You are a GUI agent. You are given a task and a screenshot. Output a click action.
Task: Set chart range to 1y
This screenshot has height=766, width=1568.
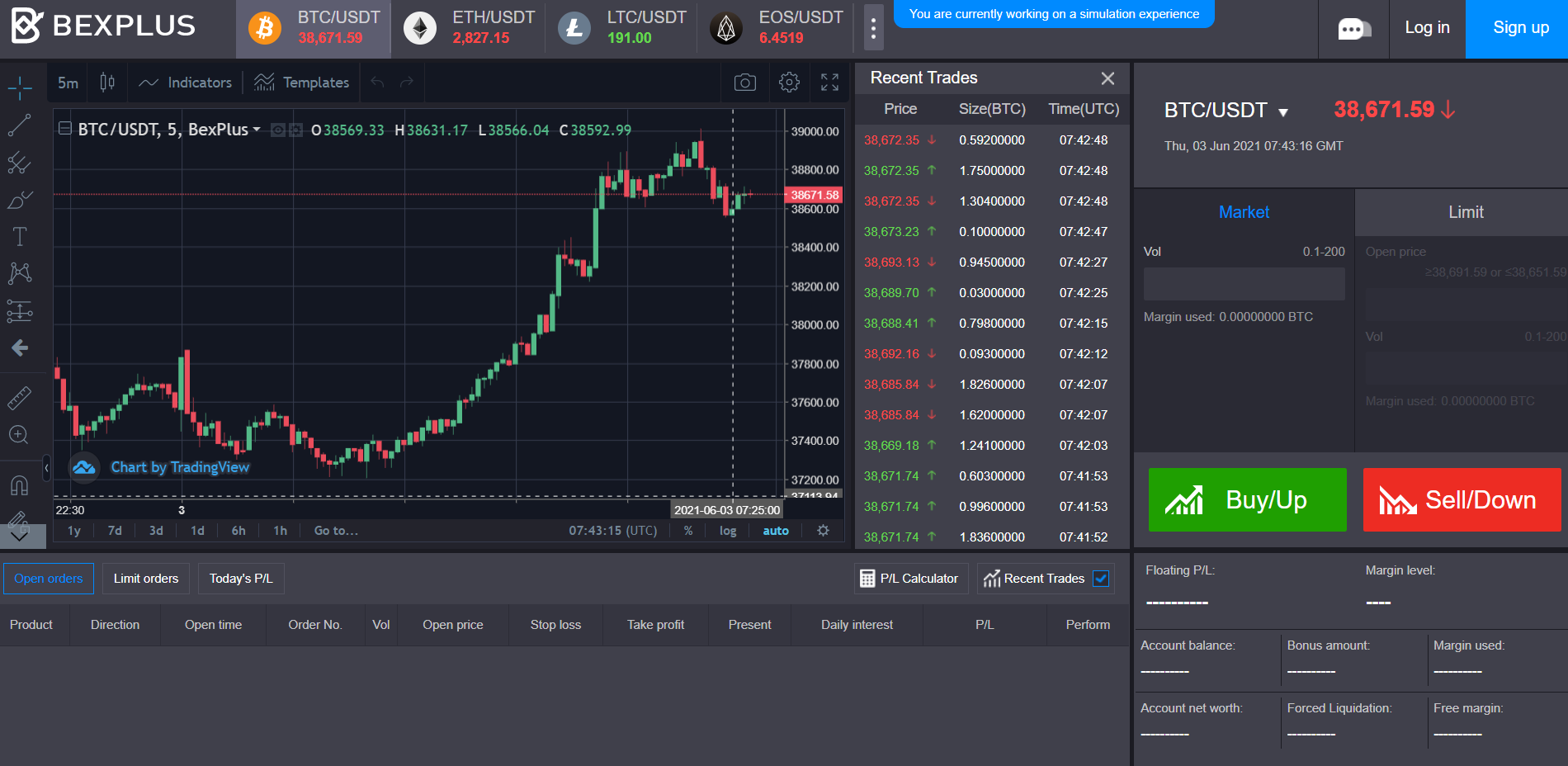coord(74,531)
